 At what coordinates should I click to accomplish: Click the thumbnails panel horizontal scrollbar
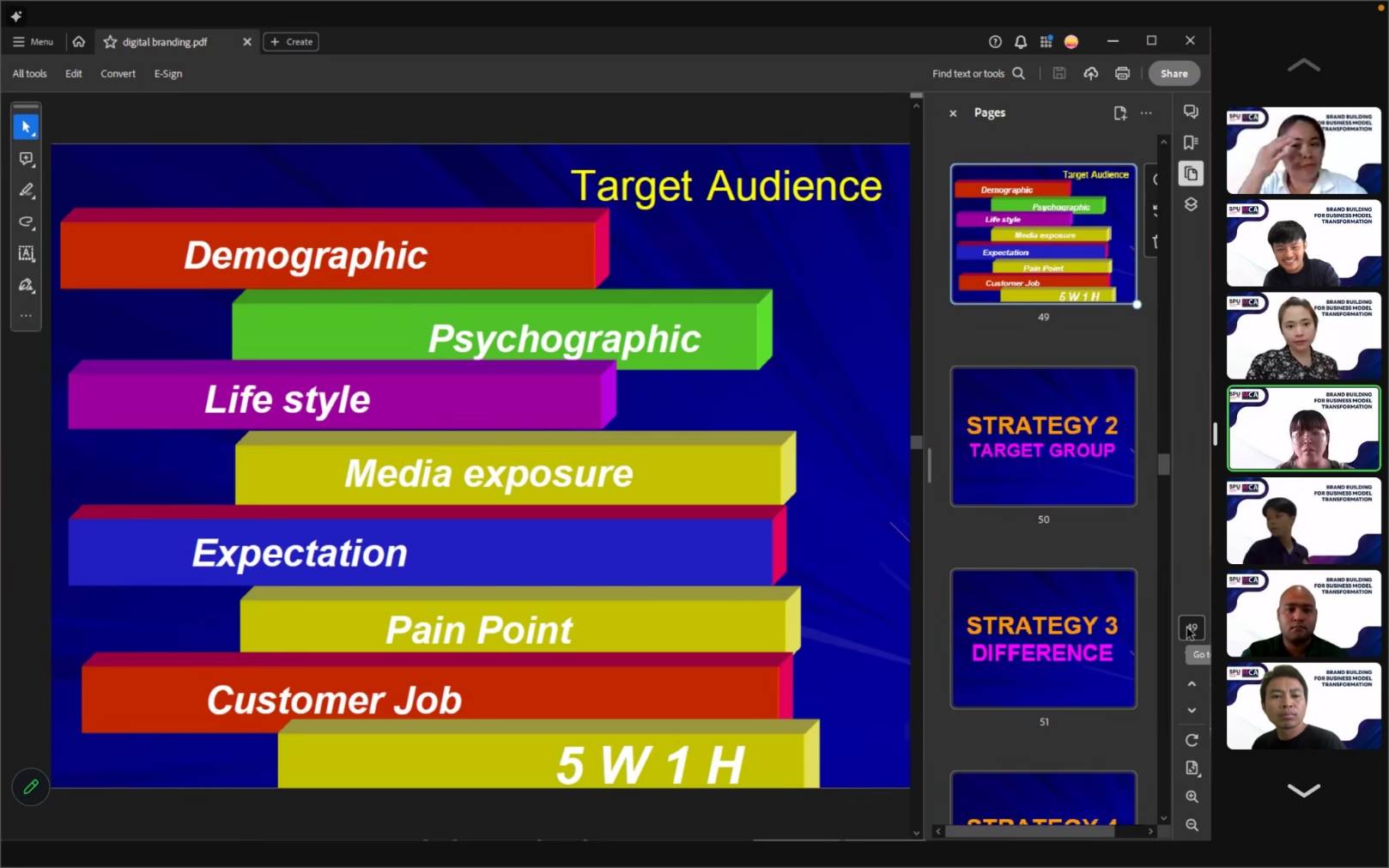pyautogui.click(x=1030, y=831)
